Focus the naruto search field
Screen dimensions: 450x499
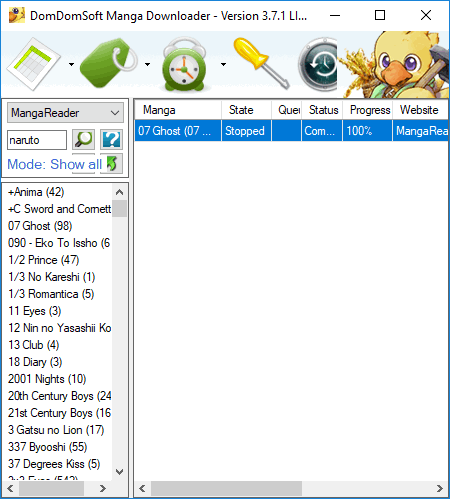37,140
